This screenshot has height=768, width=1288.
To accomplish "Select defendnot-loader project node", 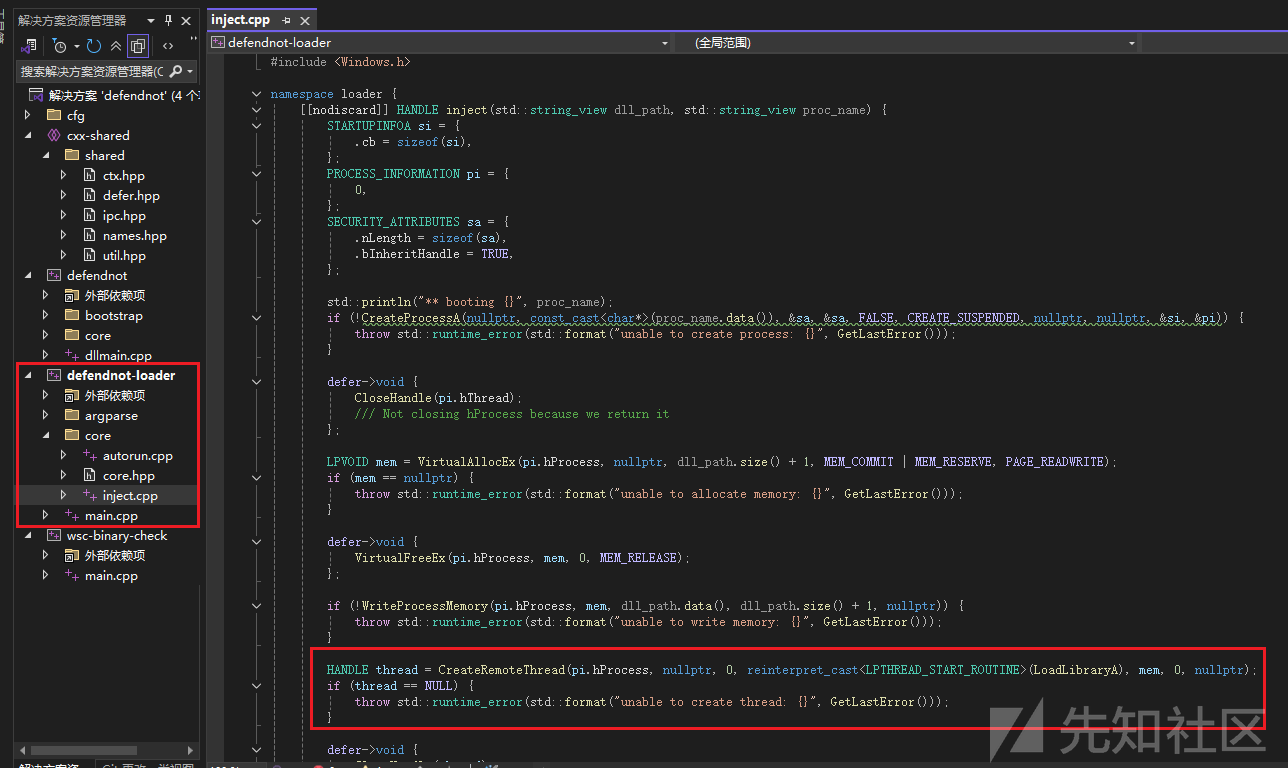I will pos(120,376).
